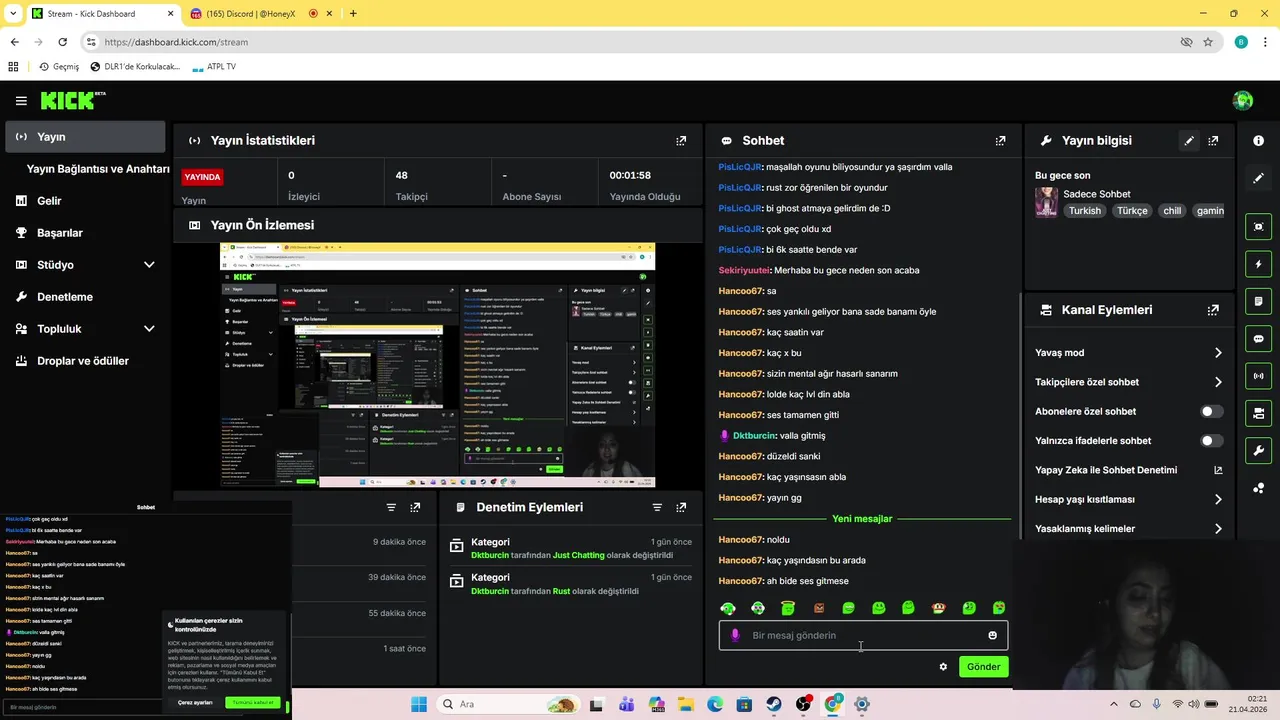Toggle Yalnızca ifadelerle sohbet switch
The height and width of the screenshot is (720, 1280).
(x=1211, y=441)
